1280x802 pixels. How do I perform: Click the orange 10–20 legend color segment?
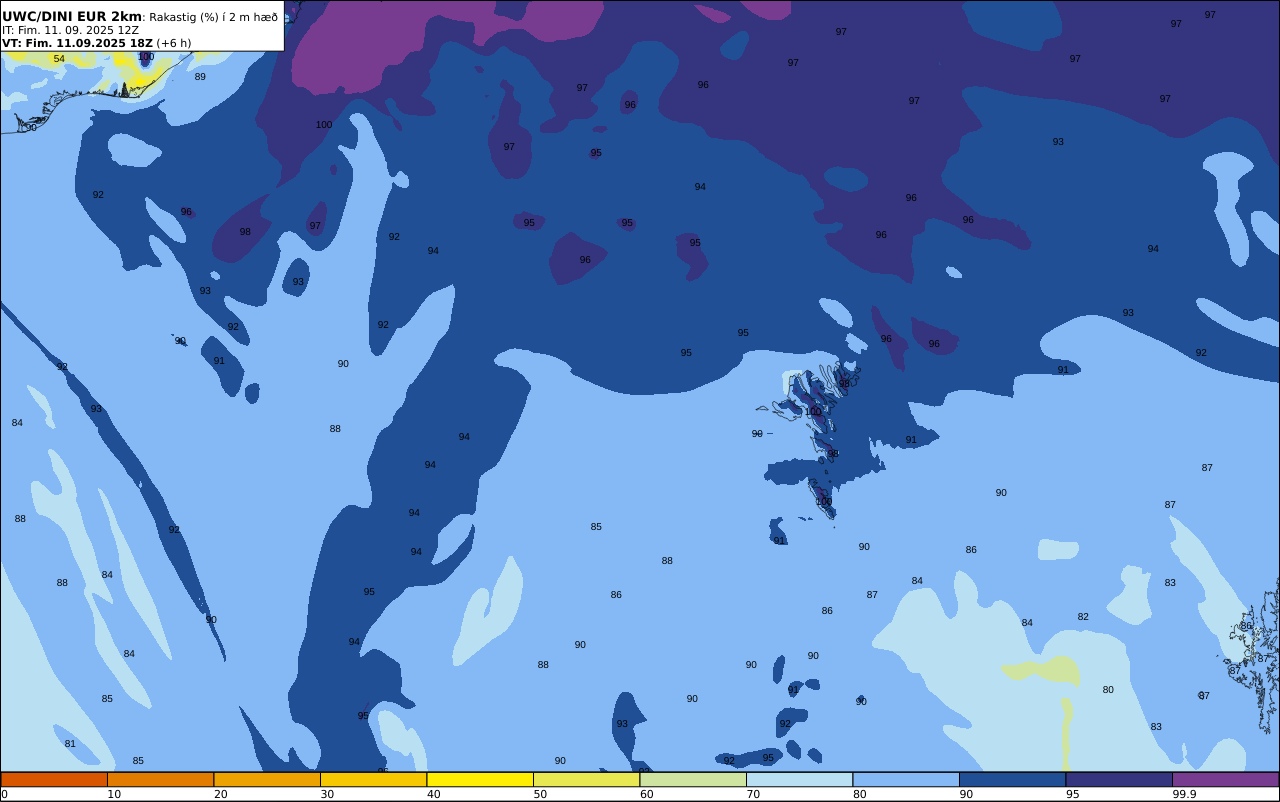pos(160,779)
